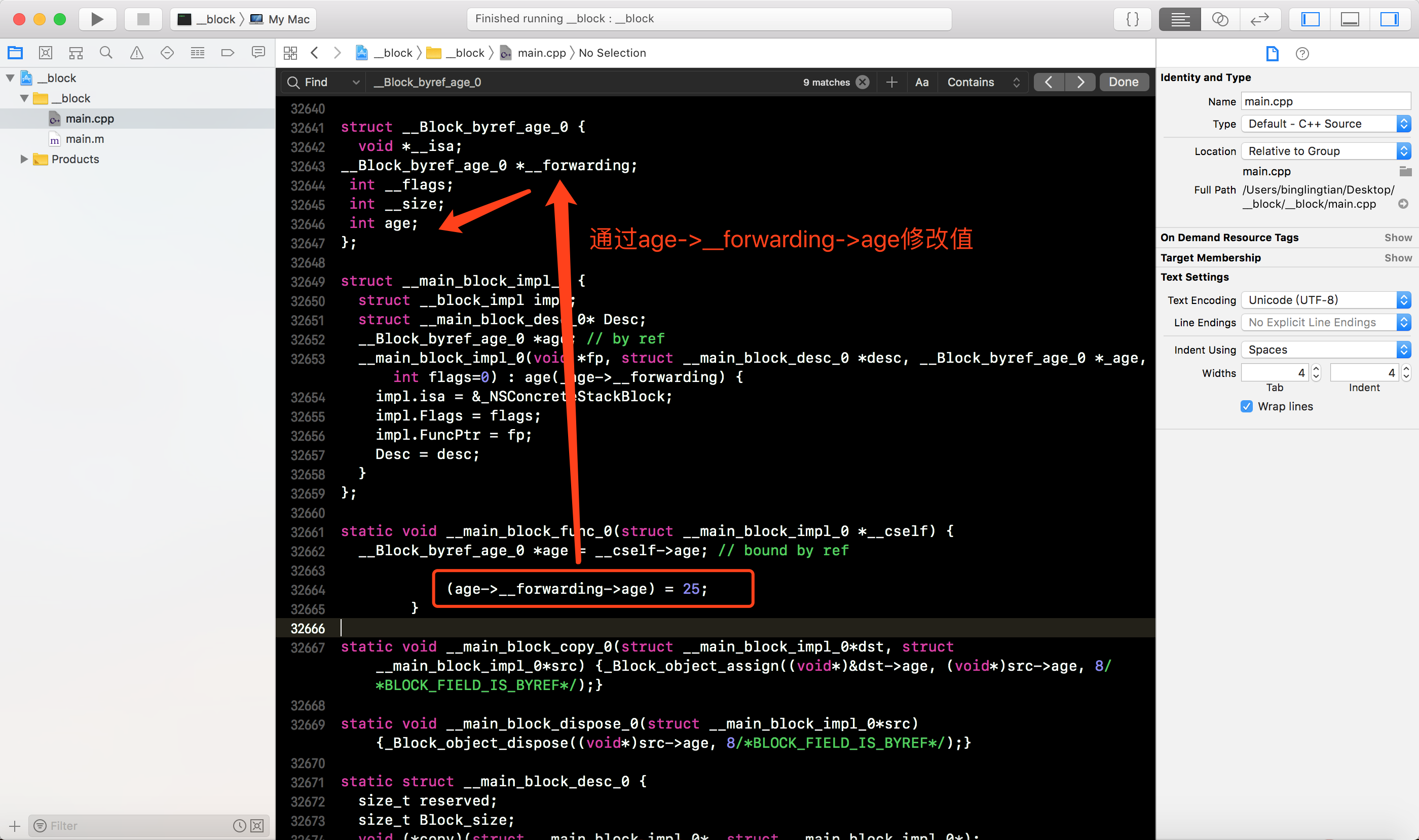The width and height of the screenshot is (1419, 840).
Task: Go back in editor history
Action: 315,53
